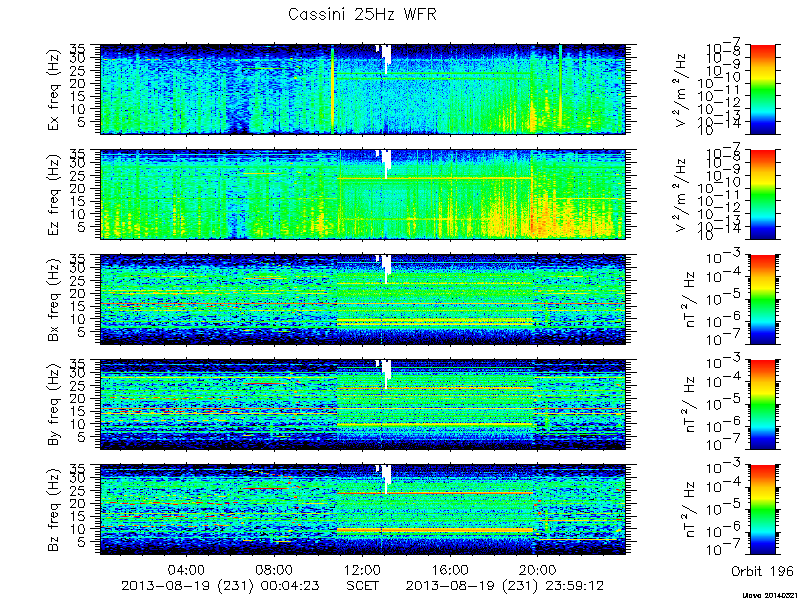Select the By freq (Hz) axis label
Screen dimensions: 800x600
pos(55,405)
